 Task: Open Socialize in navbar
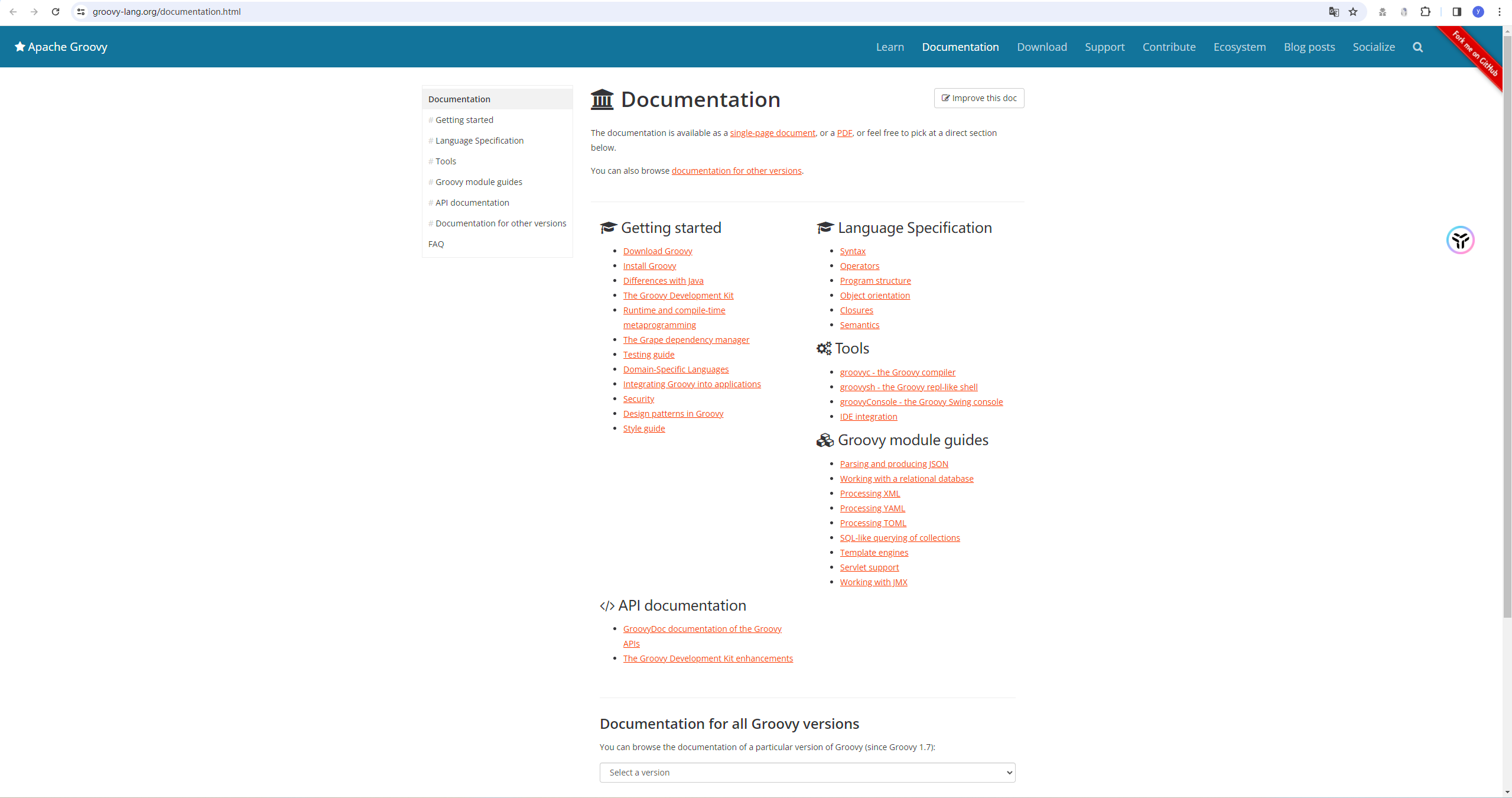[x=1374, y=47]
